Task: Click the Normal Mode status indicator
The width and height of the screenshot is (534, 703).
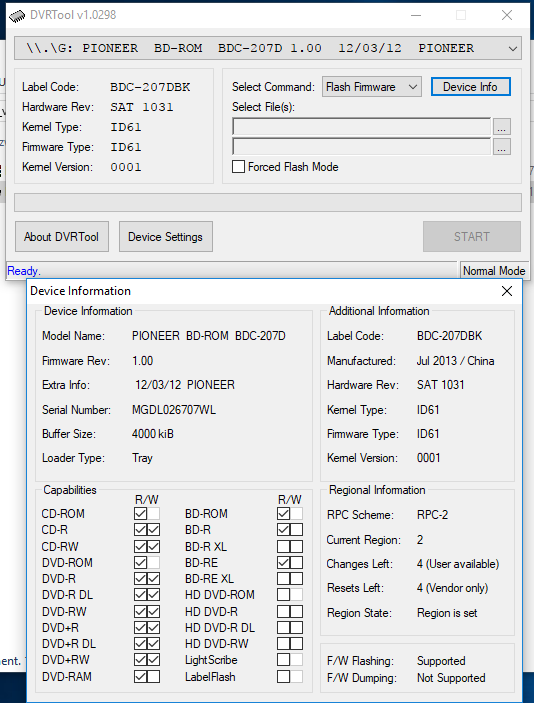Action: [x=494, y=271]
